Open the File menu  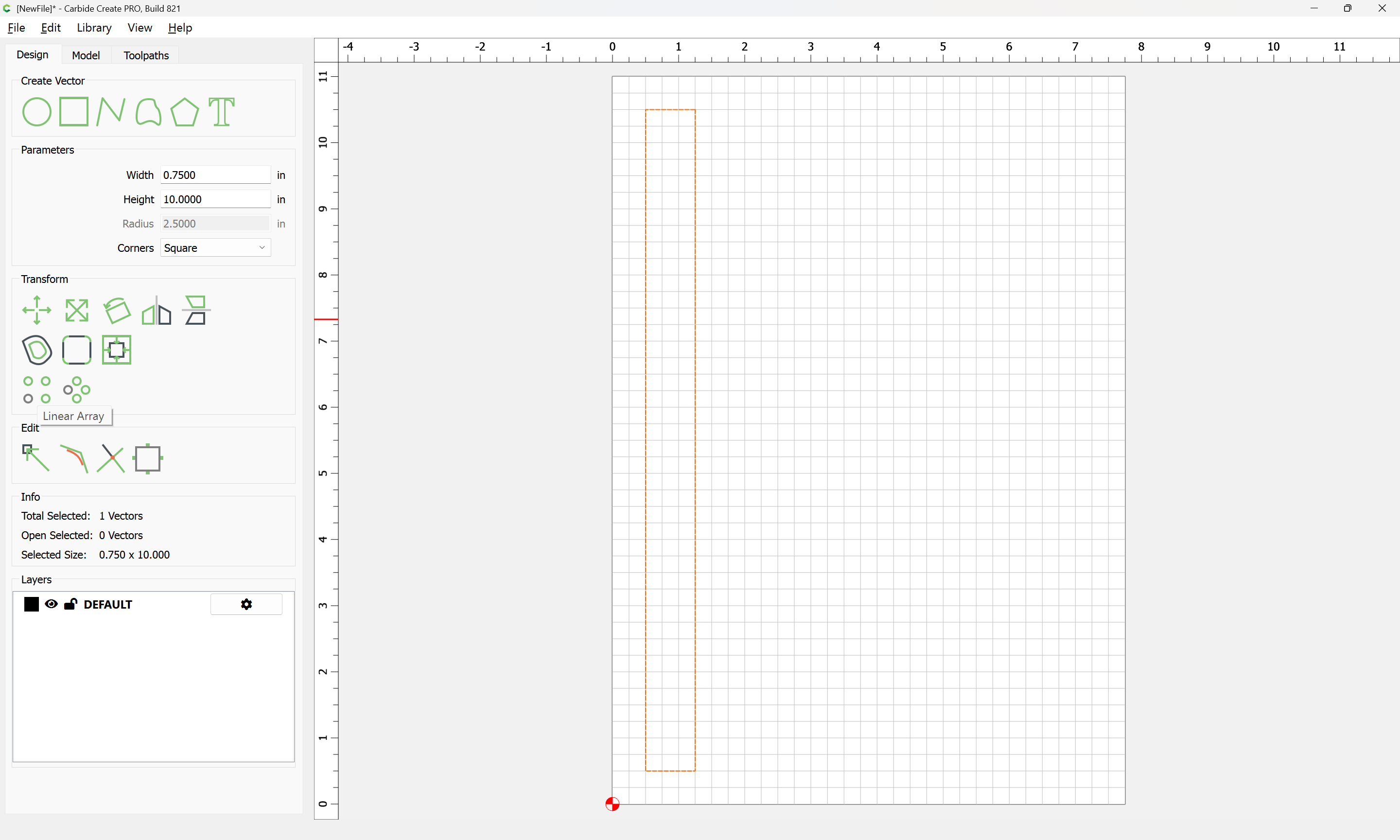(16, 28)
